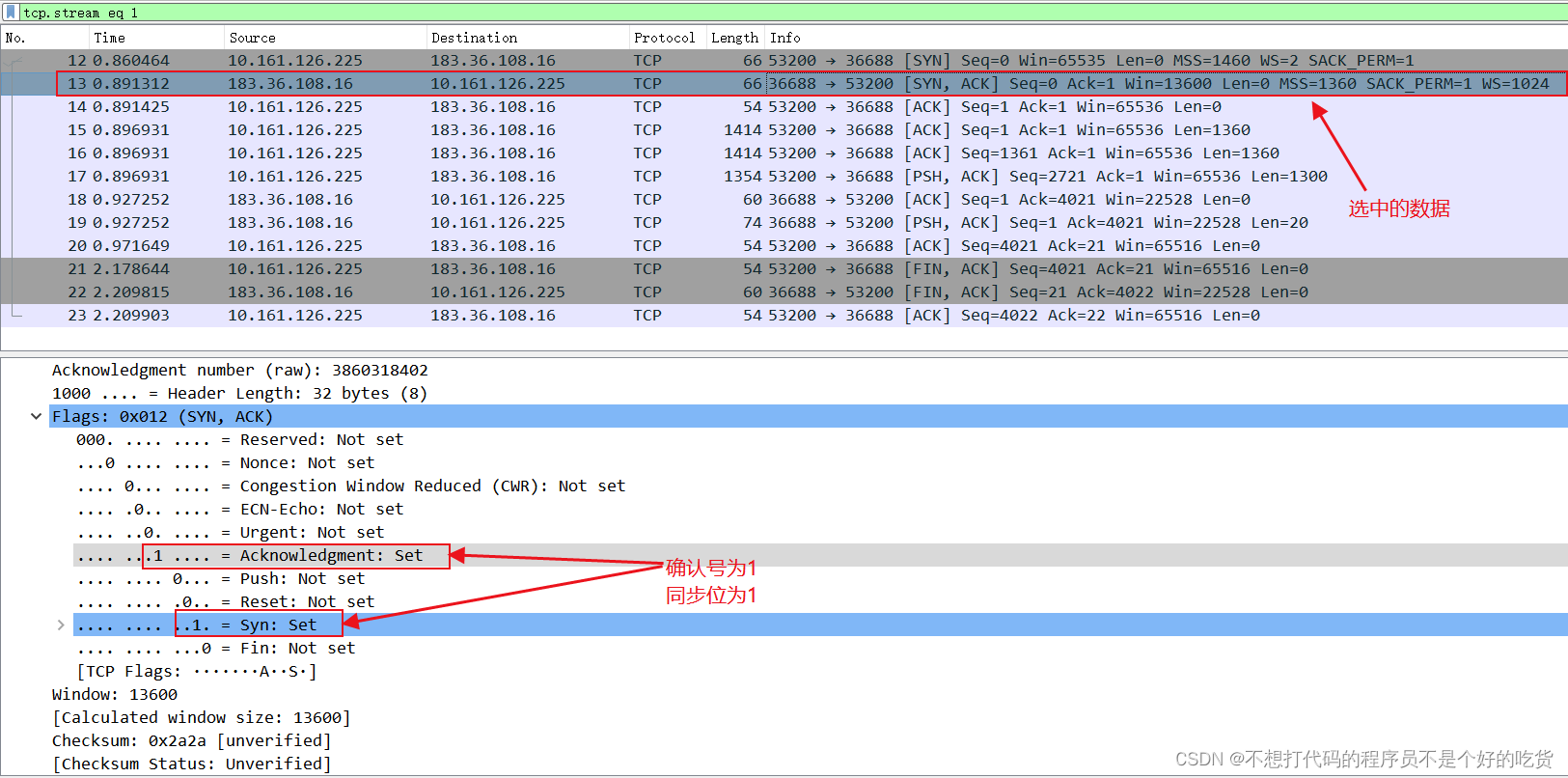Select packet 17 PSH, ACK Seq=2721
This screenshot has height=778, width=1568.
point(784,177)
